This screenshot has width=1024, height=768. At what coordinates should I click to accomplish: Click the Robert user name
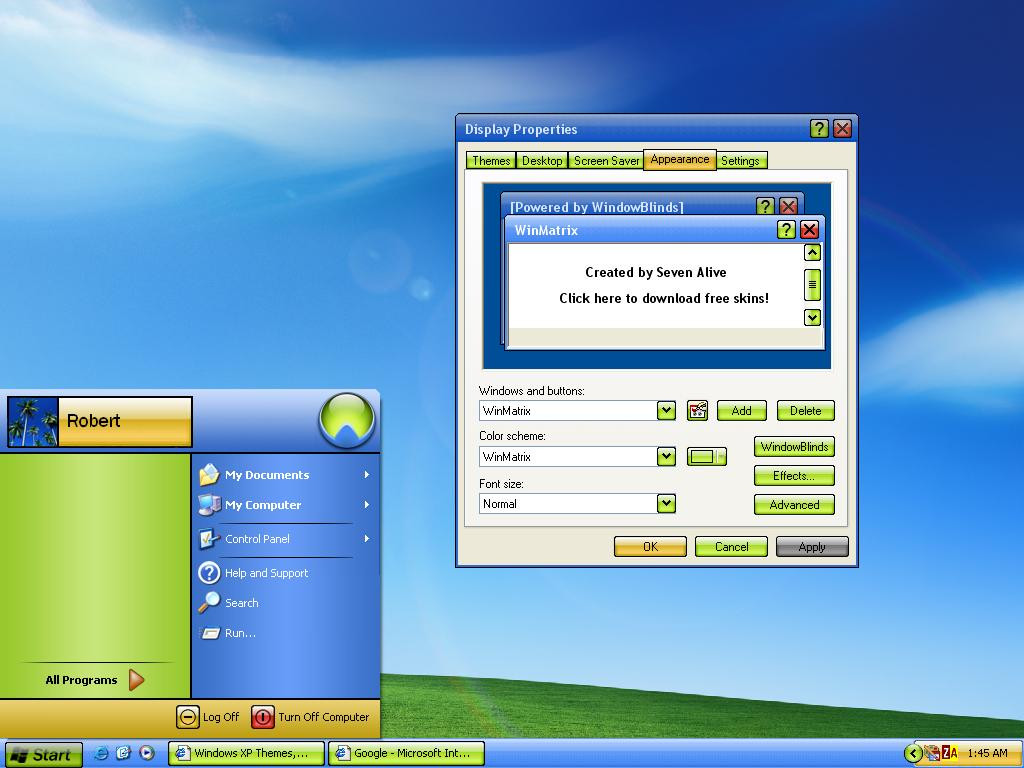coord(93,421)
